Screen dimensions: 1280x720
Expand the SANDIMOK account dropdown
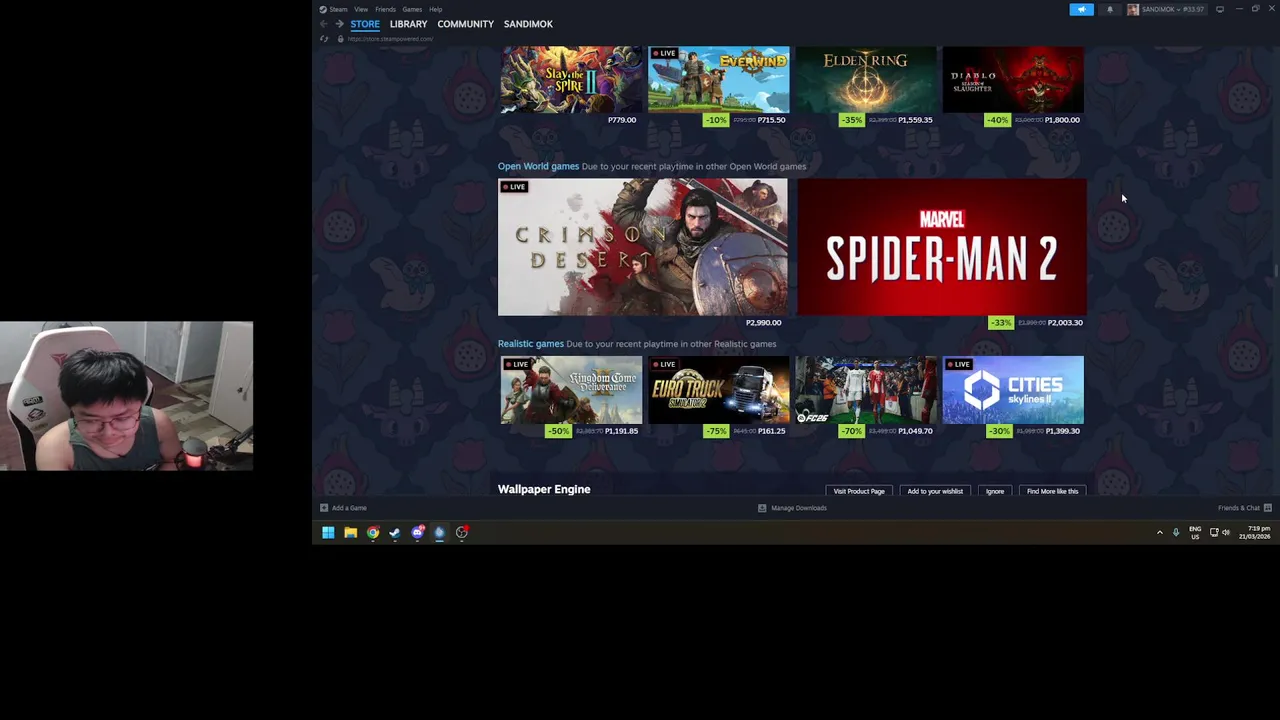pos(1166,9)
